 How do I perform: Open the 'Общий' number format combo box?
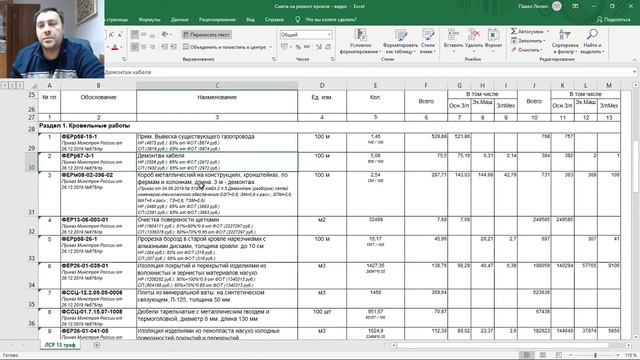click(x=306, y=35)
